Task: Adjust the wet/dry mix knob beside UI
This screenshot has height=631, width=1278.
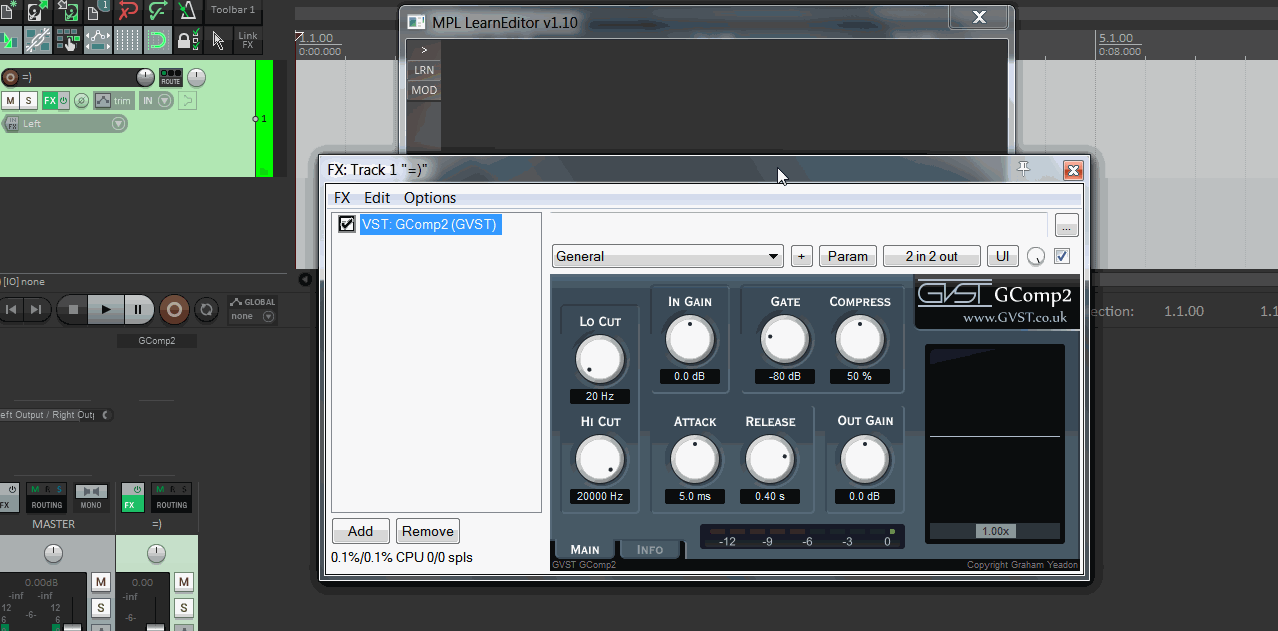Action: [x=1036, y=257]
